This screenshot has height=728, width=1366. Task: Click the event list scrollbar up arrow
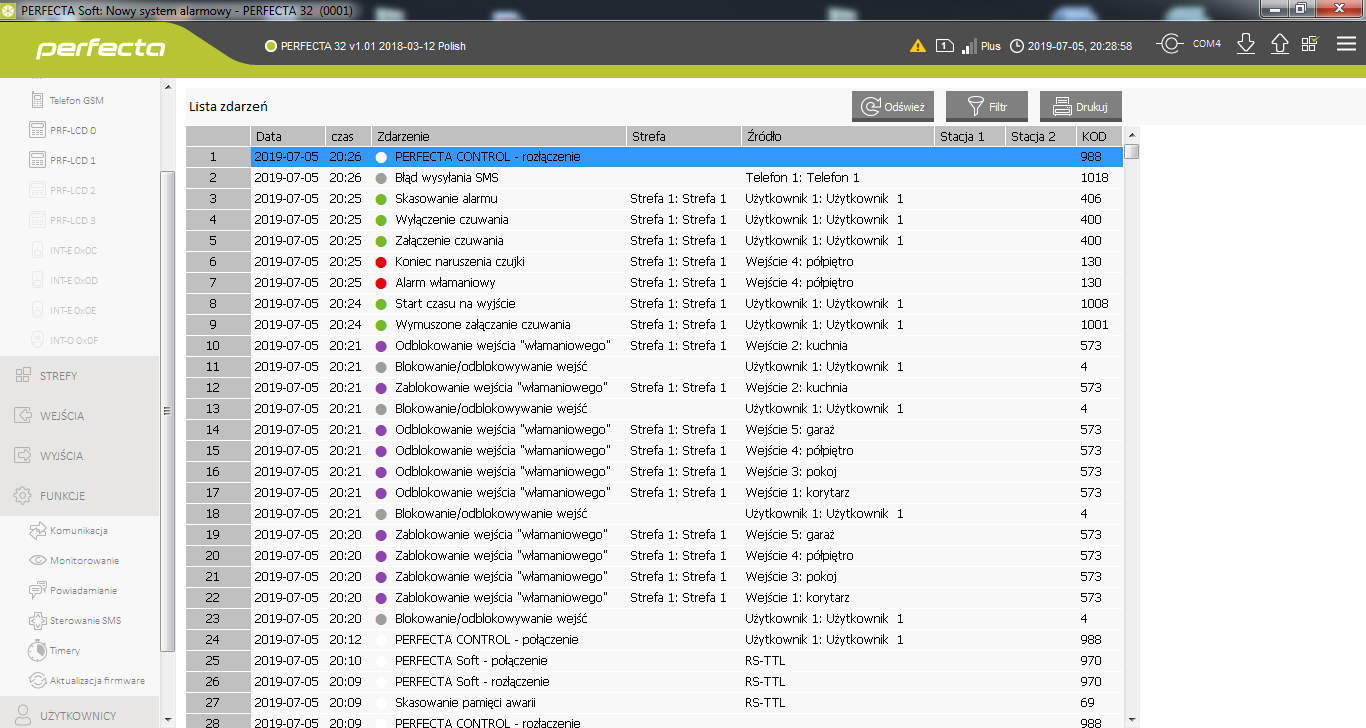pyautogui.click(x=1131, y=134)
